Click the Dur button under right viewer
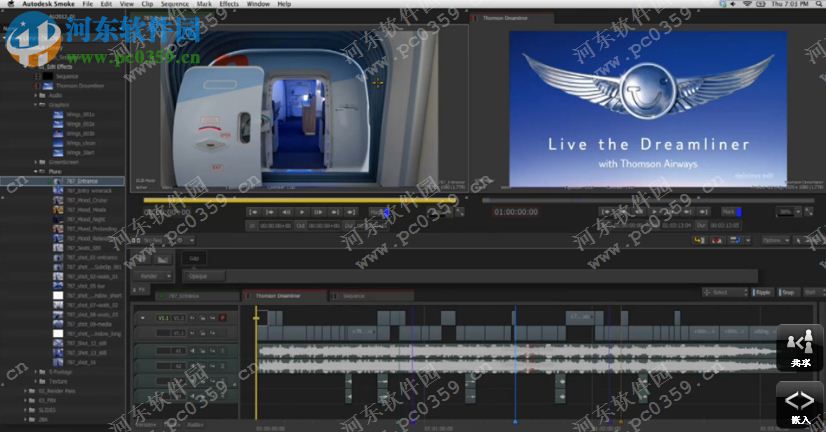826x432 pixels. coord(701,225)
